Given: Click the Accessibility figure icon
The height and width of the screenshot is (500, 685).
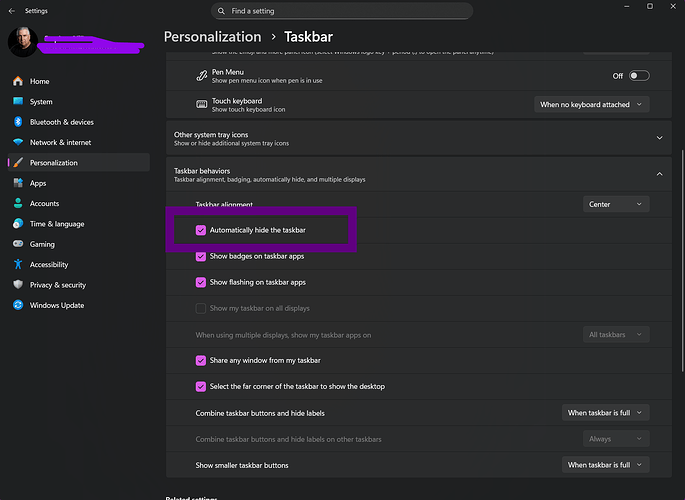Looking at the screenshot, I should [x=18, y=265].
